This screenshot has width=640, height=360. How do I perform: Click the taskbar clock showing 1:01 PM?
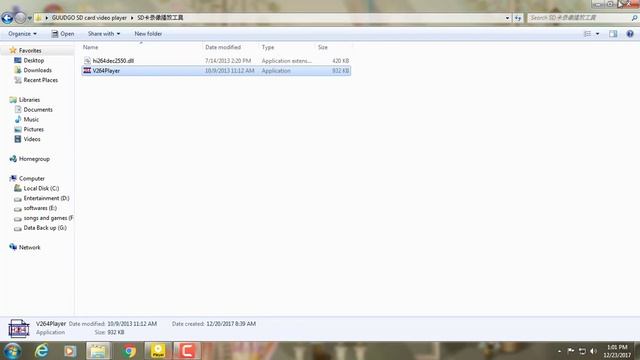(617, 351)
